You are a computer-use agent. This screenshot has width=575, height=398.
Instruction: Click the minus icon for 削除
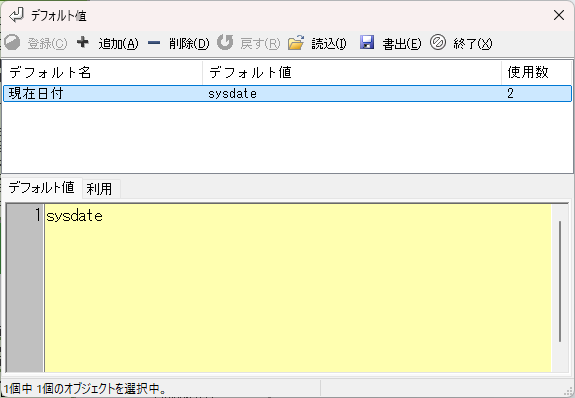(154, 43)
